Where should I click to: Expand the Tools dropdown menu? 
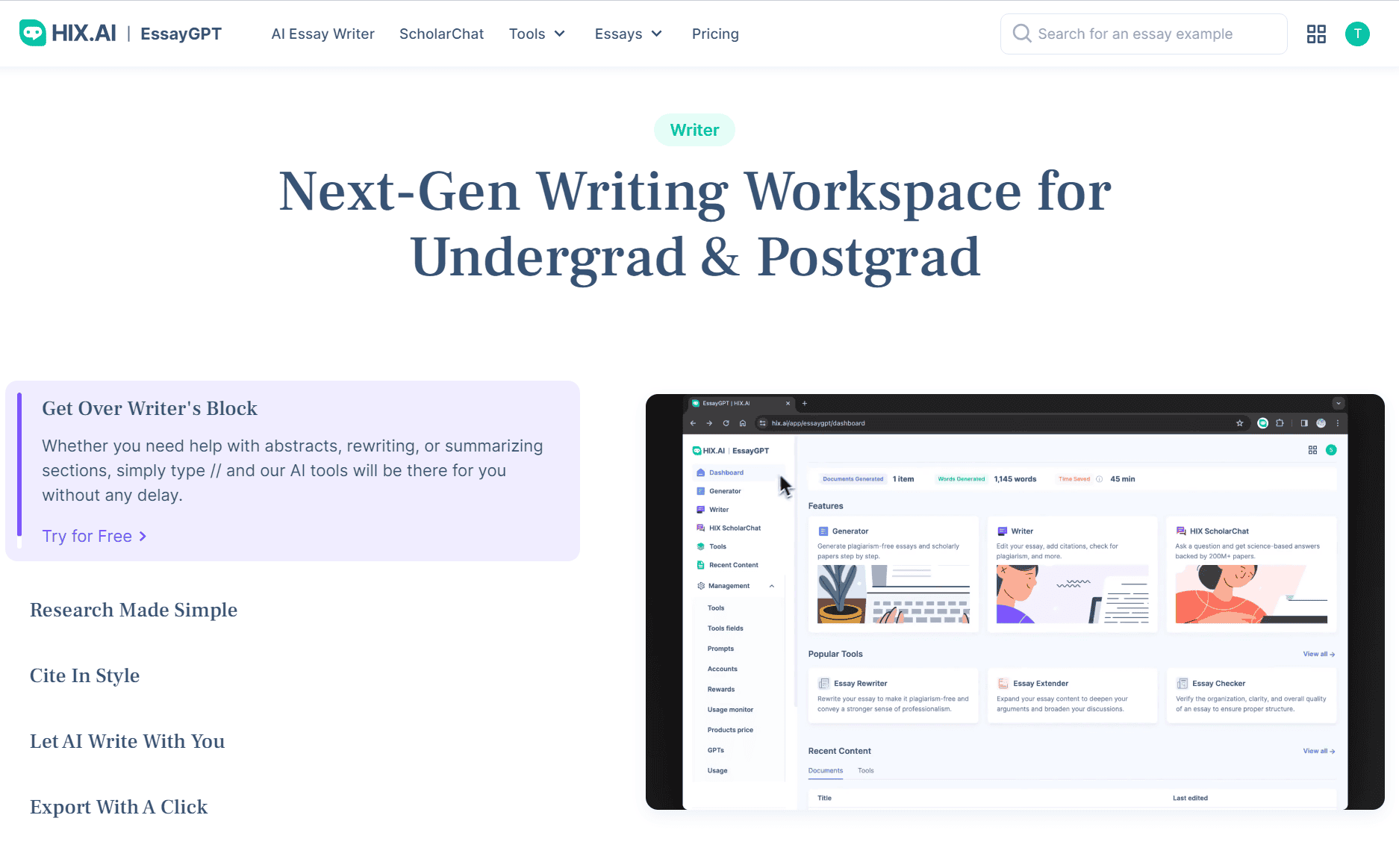pos(537,34)
